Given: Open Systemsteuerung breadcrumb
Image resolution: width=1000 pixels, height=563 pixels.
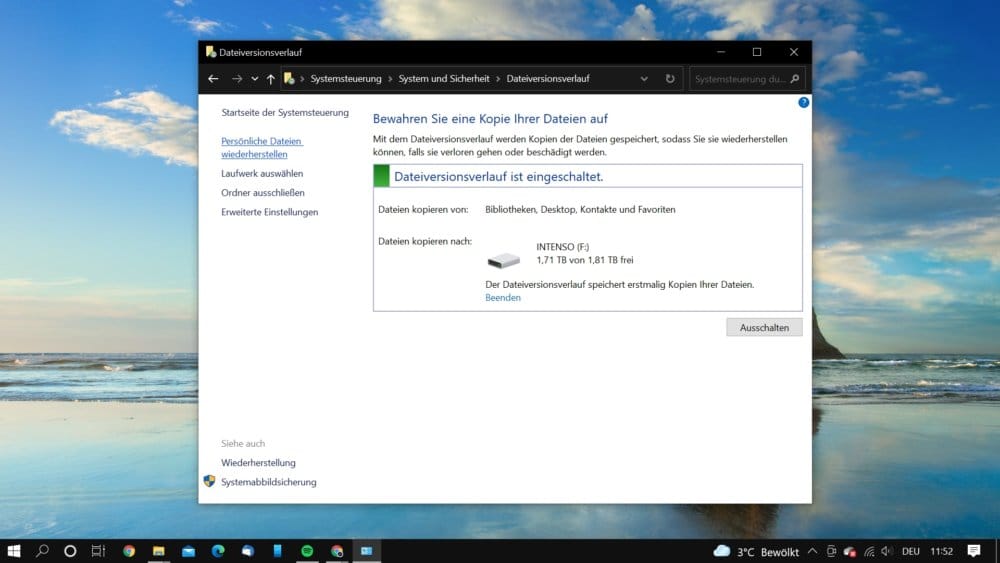Looking at the screenshot, I should 346,78.
